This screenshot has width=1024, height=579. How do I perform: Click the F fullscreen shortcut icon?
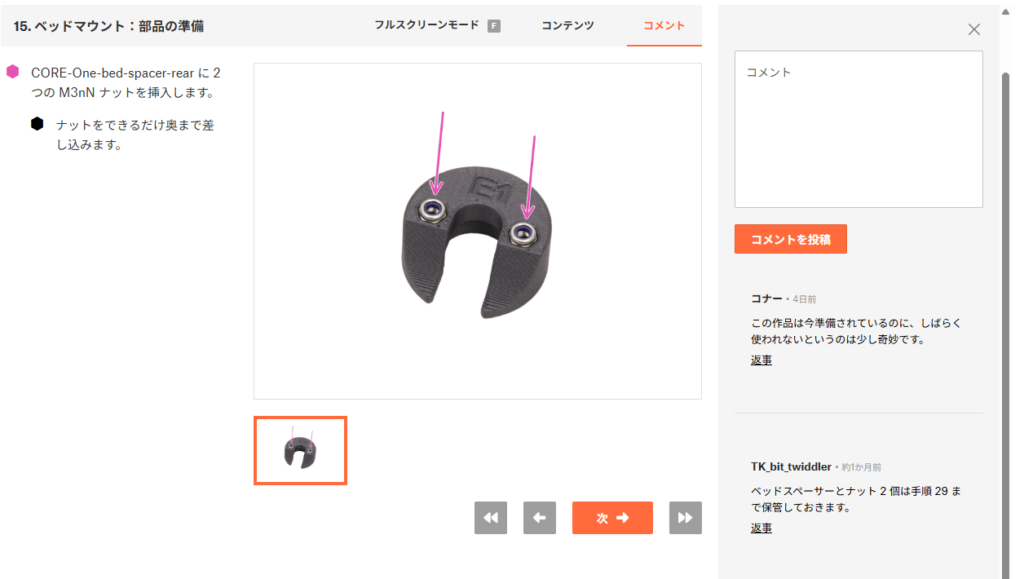tap(494, 26)
